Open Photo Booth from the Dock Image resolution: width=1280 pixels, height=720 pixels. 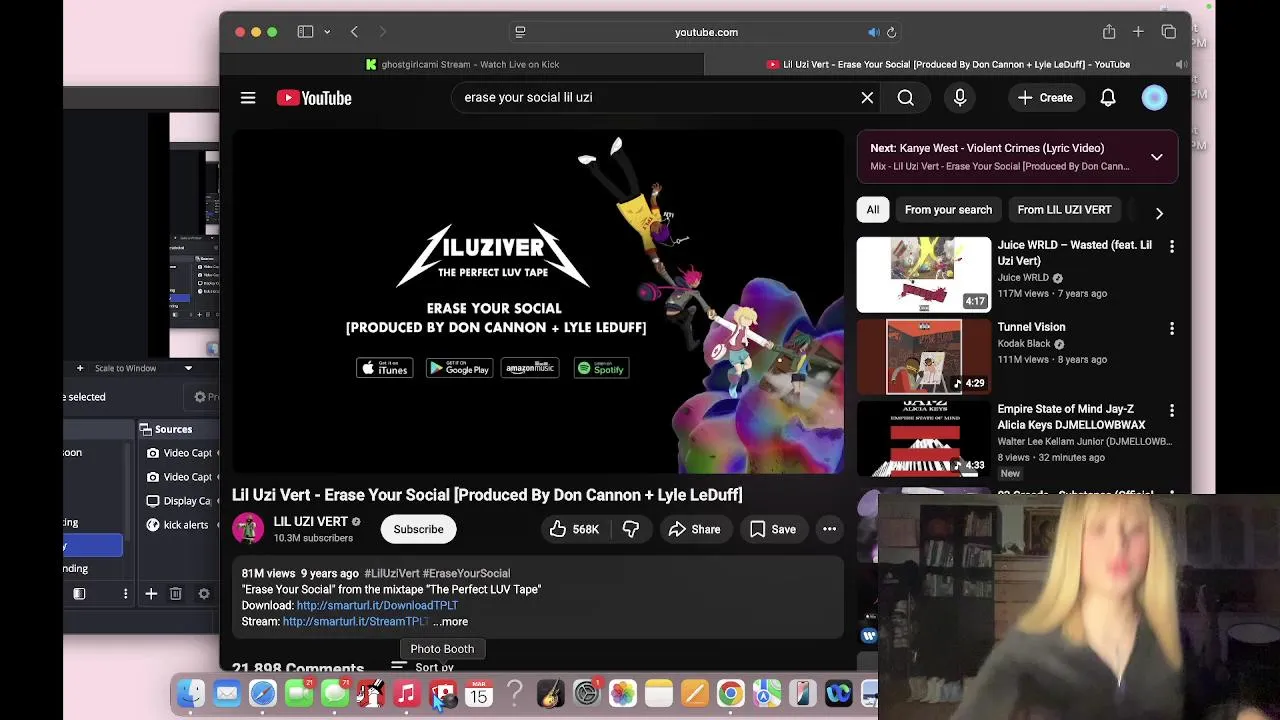point(443,693)
